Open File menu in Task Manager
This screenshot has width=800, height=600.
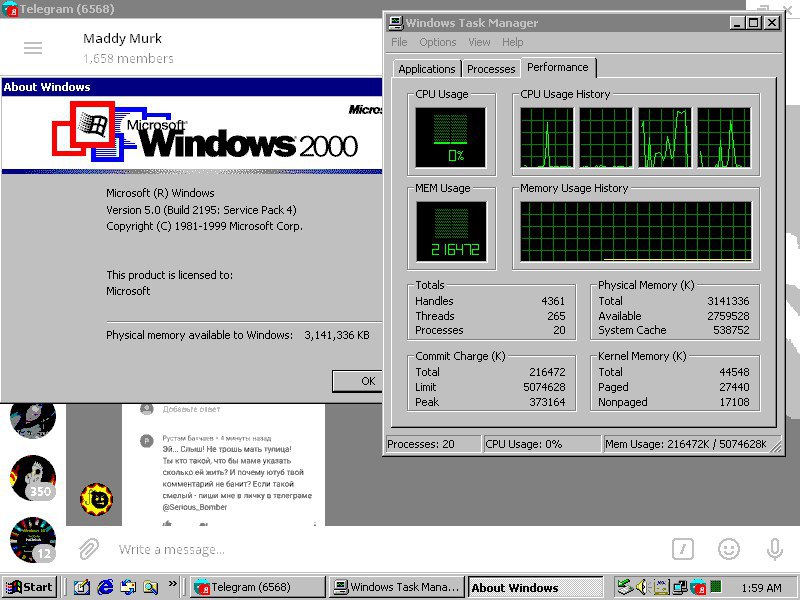[x=399, y=42]
